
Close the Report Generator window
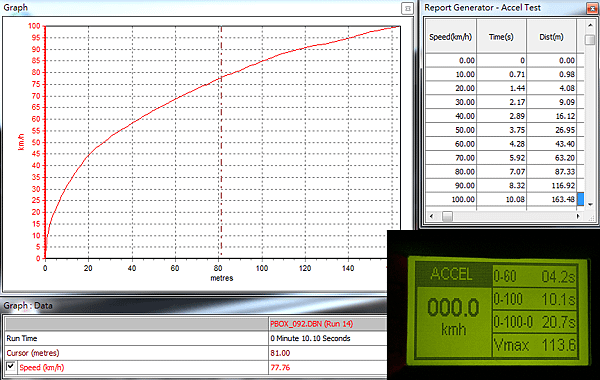pyautogui.click(x=592, y=8)
